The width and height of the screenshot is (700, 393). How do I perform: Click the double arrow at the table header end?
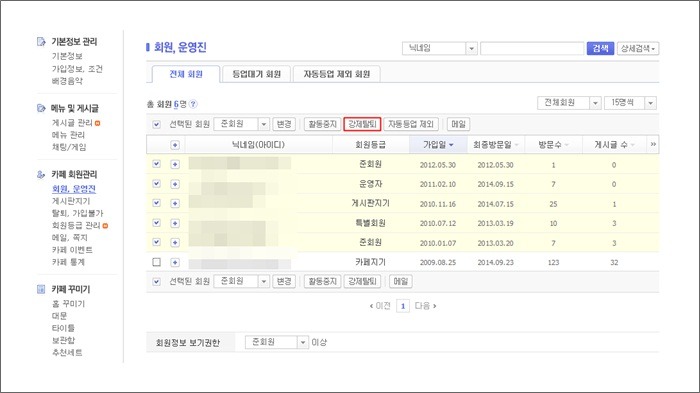click(x=653, y=144)
